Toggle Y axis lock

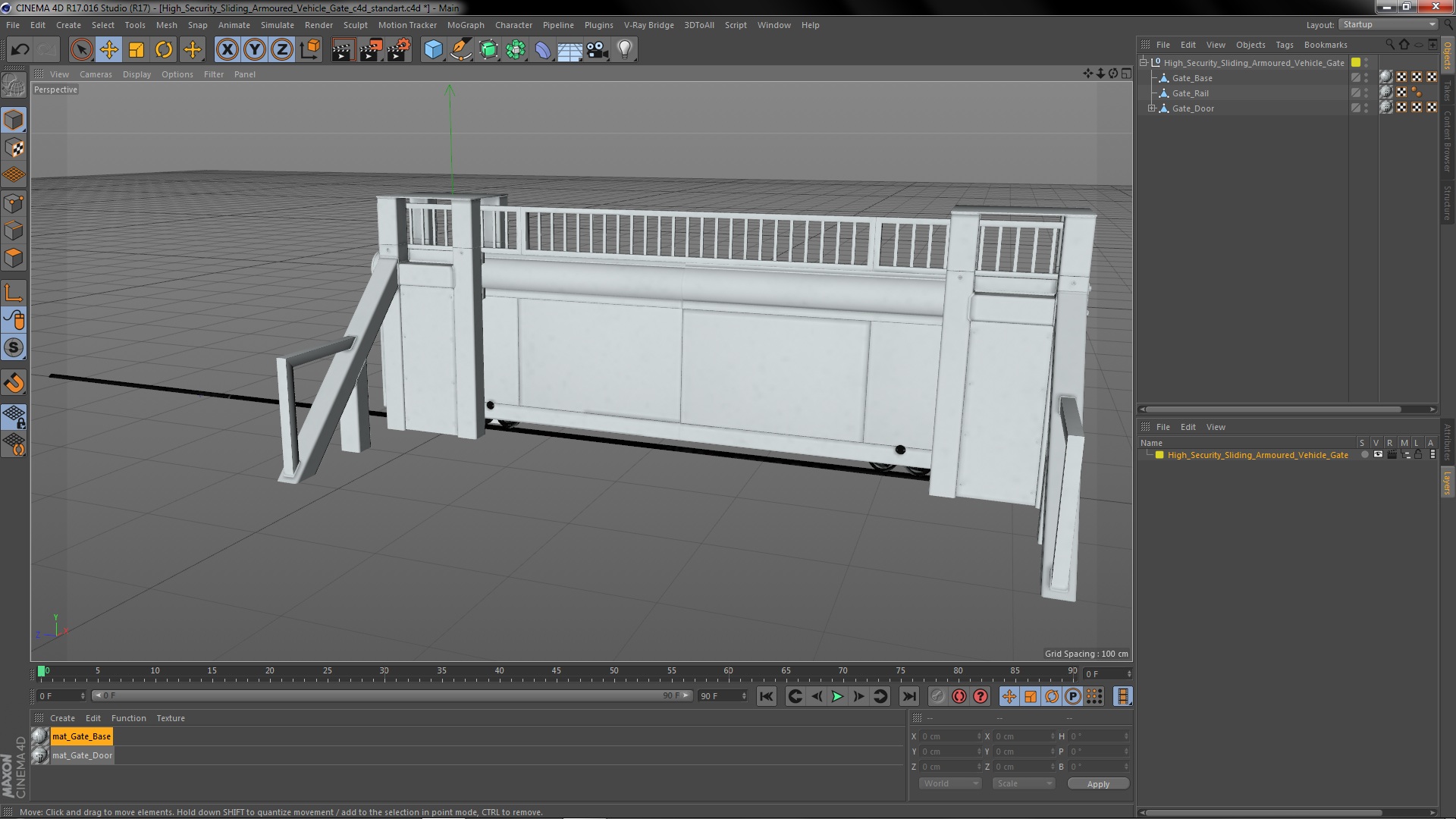pos(255,50)
